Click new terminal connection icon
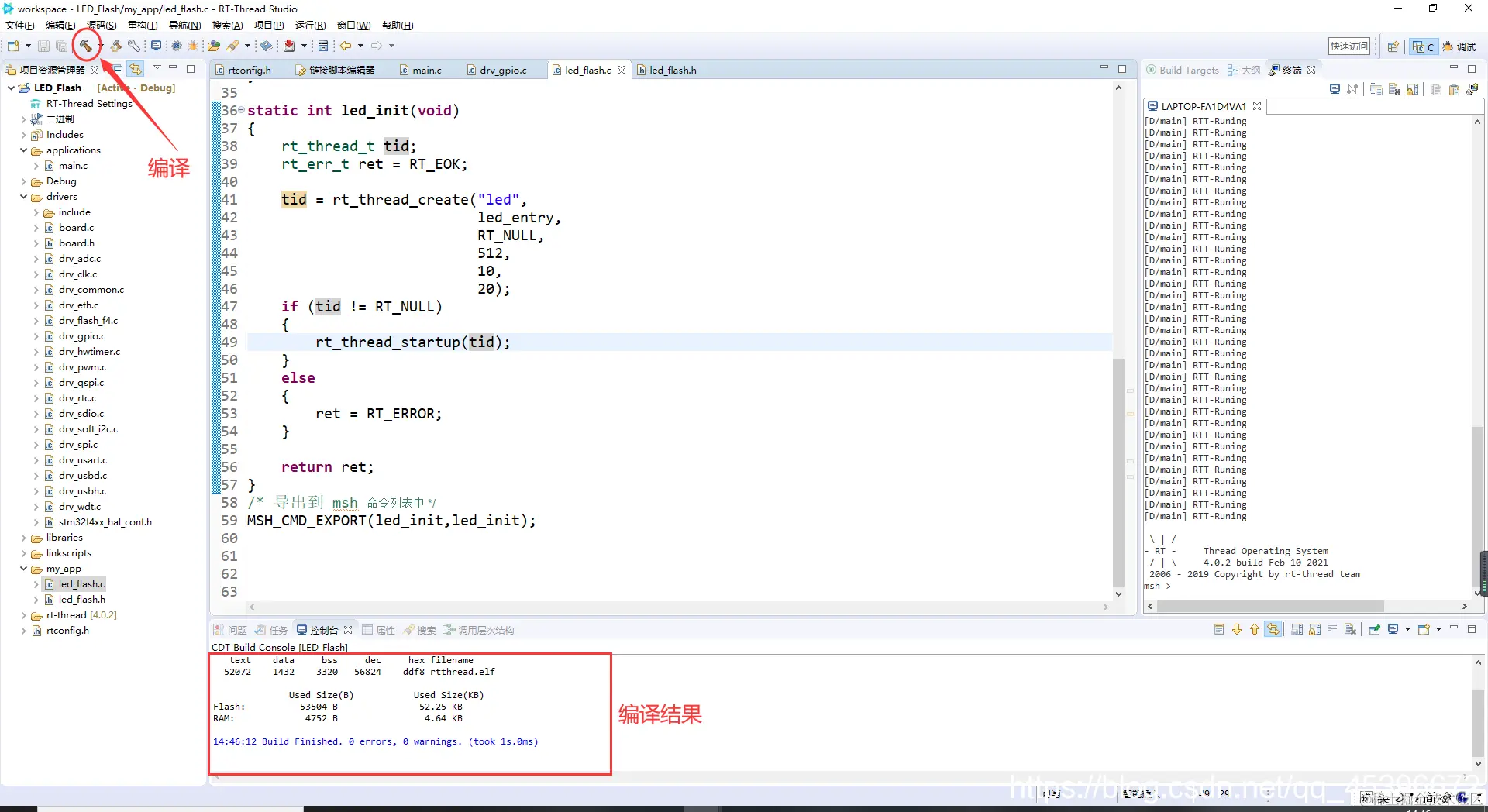This screenshot has height=812, width=1488. (x=1472, y=89)
